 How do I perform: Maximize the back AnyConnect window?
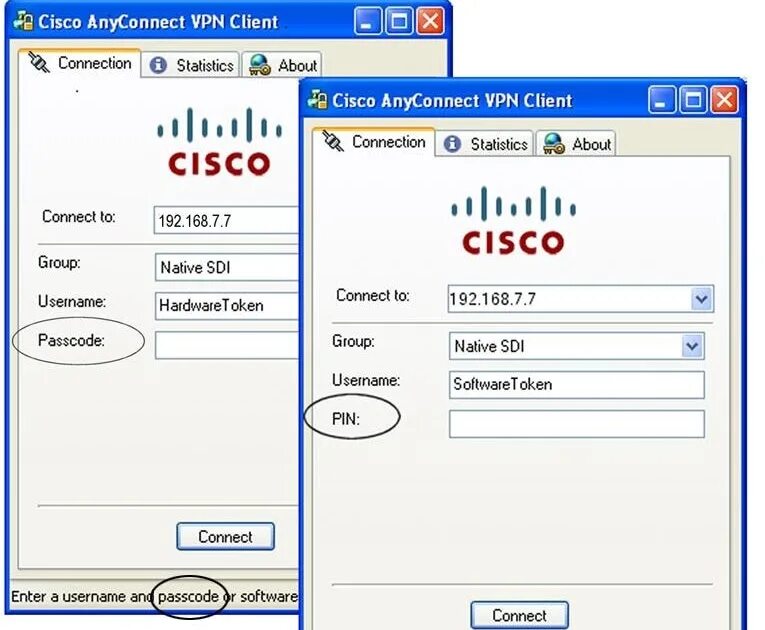[x=399, y=21]
